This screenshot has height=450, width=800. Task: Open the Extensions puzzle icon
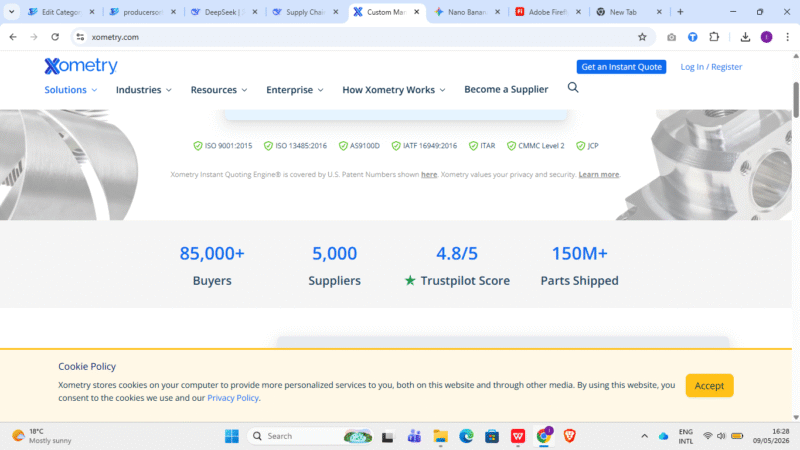[x=714, y=37]
